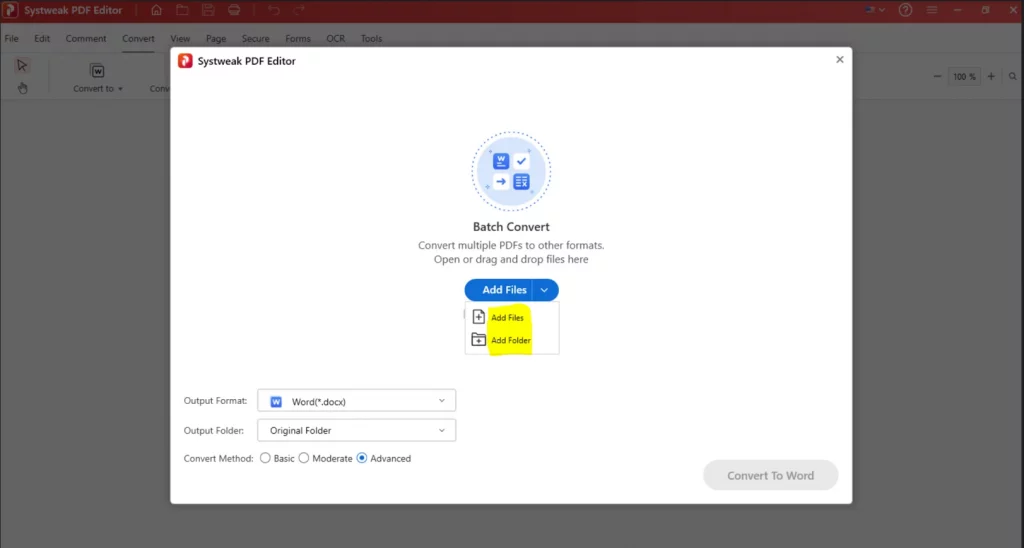Viewport: 1024px width, 548px height.
Task: Click the search magnifier icon
Action: [1013, 76]
